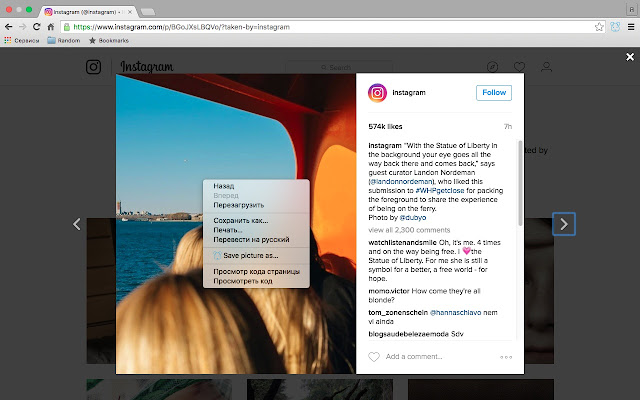
Task: Go back with the browser back arrow
Action: point(9,27)
